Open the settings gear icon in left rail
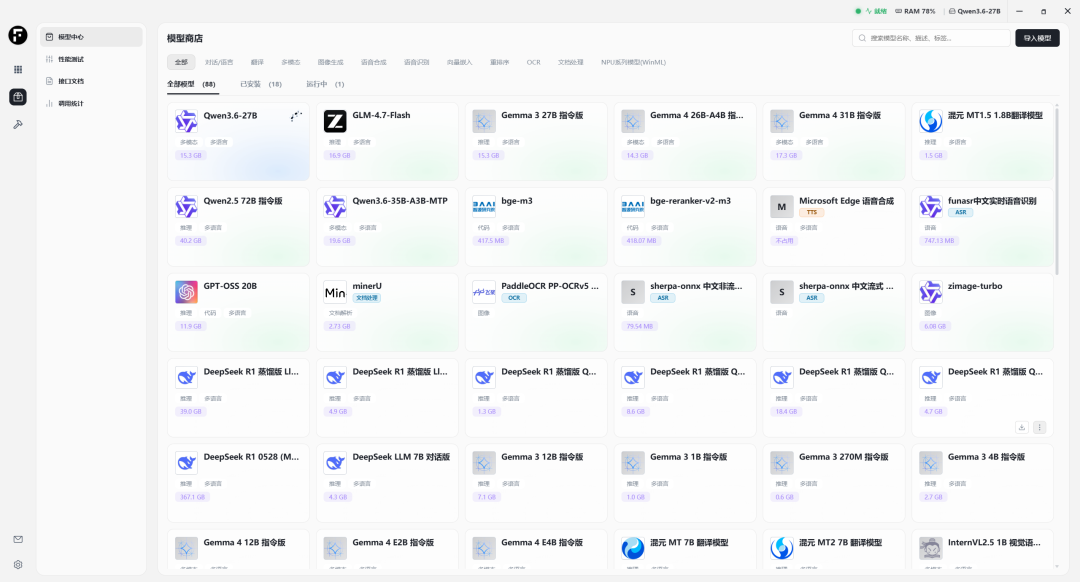This screenshot has height=582, width=1080. [18, 565]
